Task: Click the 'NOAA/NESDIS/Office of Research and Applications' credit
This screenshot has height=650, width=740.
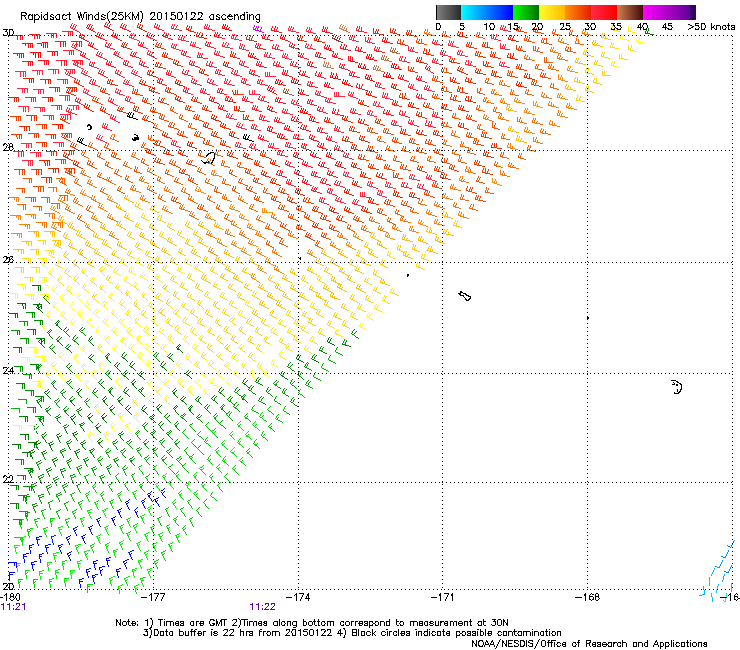Action: click(589, 644)
